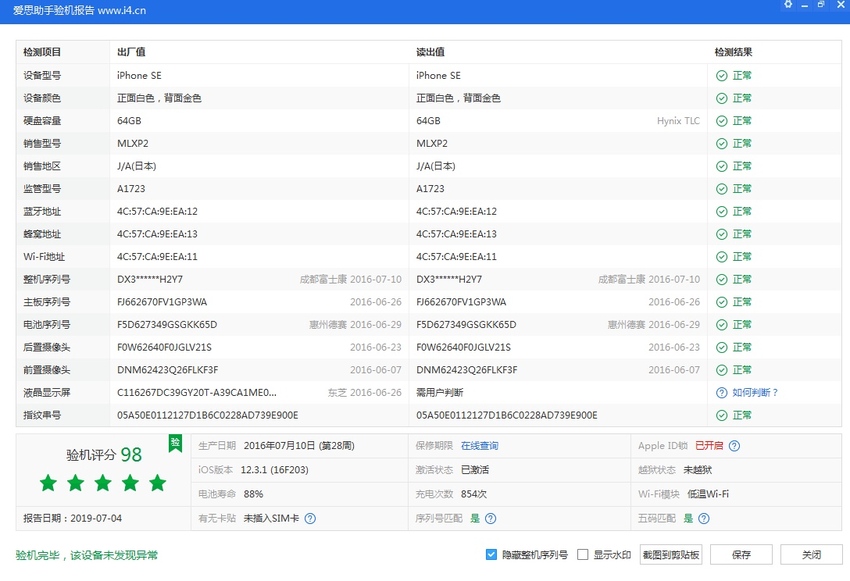
Task: Select factory value MLXP2 cell
Action: (x=133, y=144)
